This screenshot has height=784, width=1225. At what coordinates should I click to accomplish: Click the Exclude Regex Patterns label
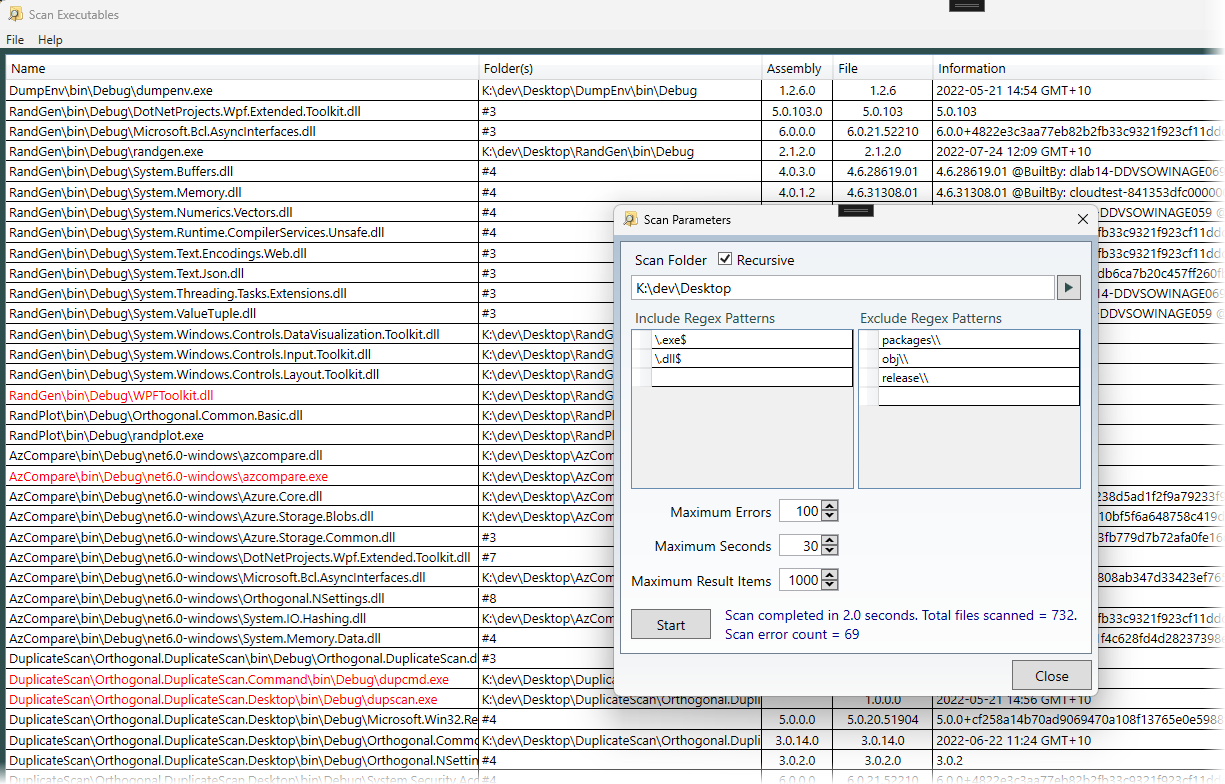coord(931,318)
